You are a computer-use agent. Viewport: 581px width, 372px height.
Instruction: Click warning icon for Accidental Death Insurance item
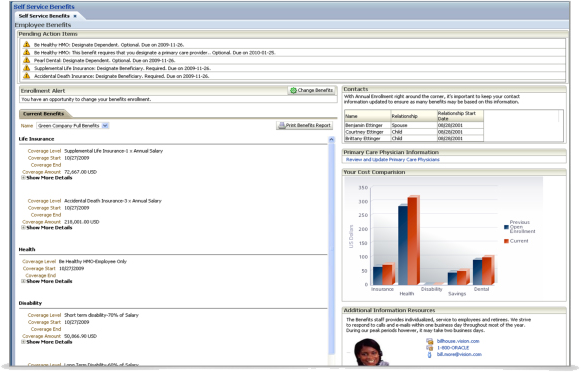pyautogui.click(x=26, y=76)
